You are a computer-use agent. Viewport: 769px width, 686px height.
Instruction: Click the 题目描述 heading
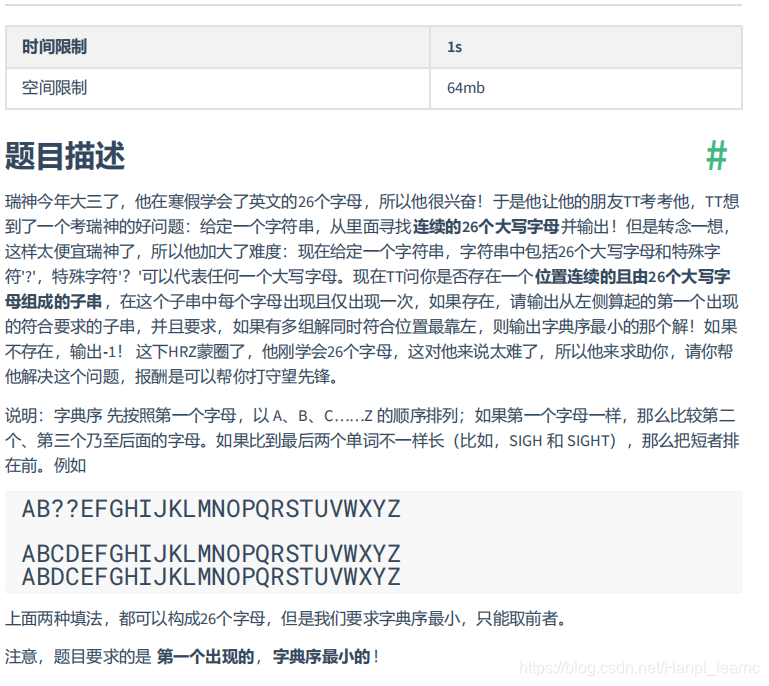[x=65, y=156]
